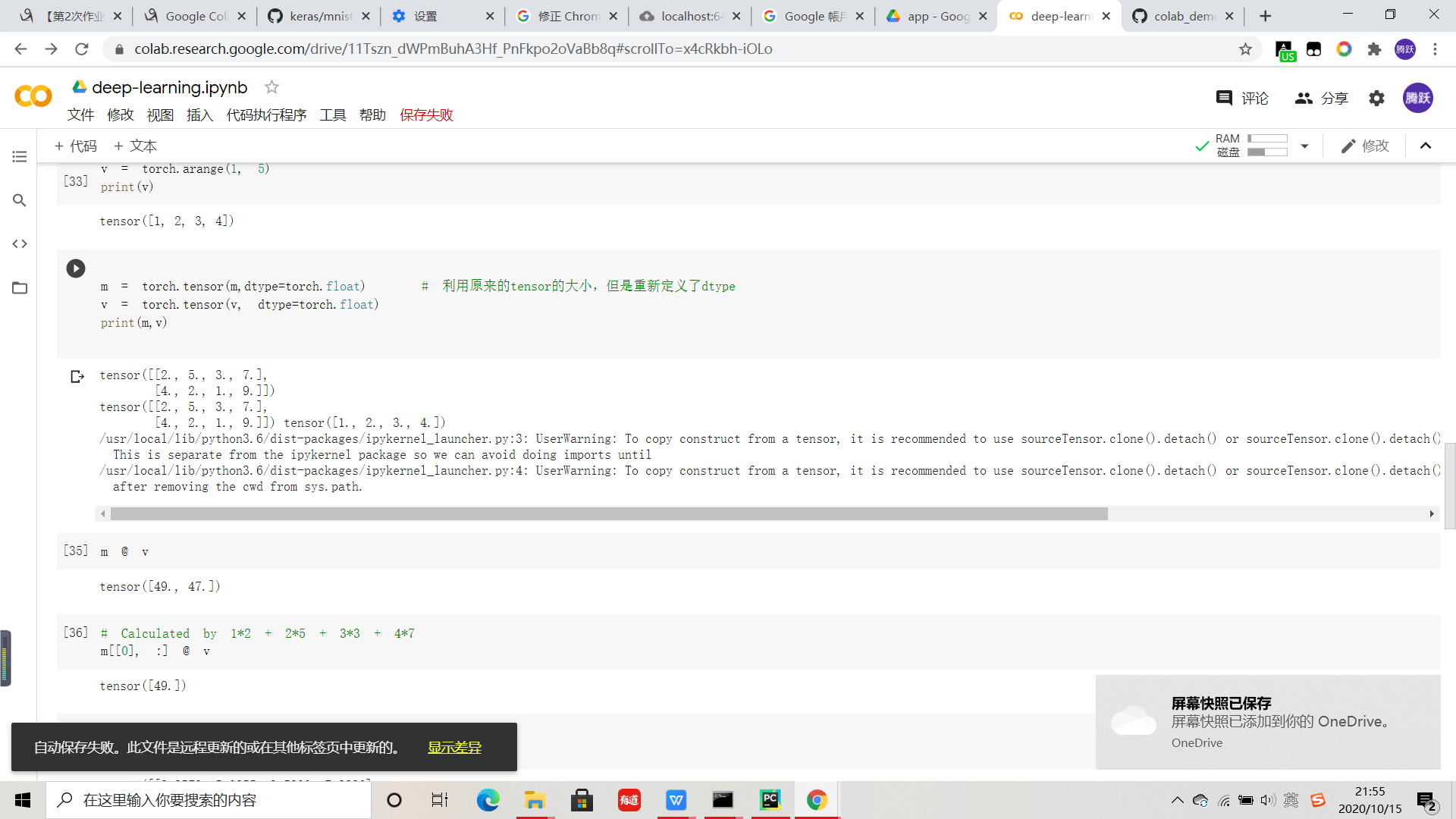1456x819 pixels.
Task: Open the code snippets panel icon
Action: (x=20, y=243)
